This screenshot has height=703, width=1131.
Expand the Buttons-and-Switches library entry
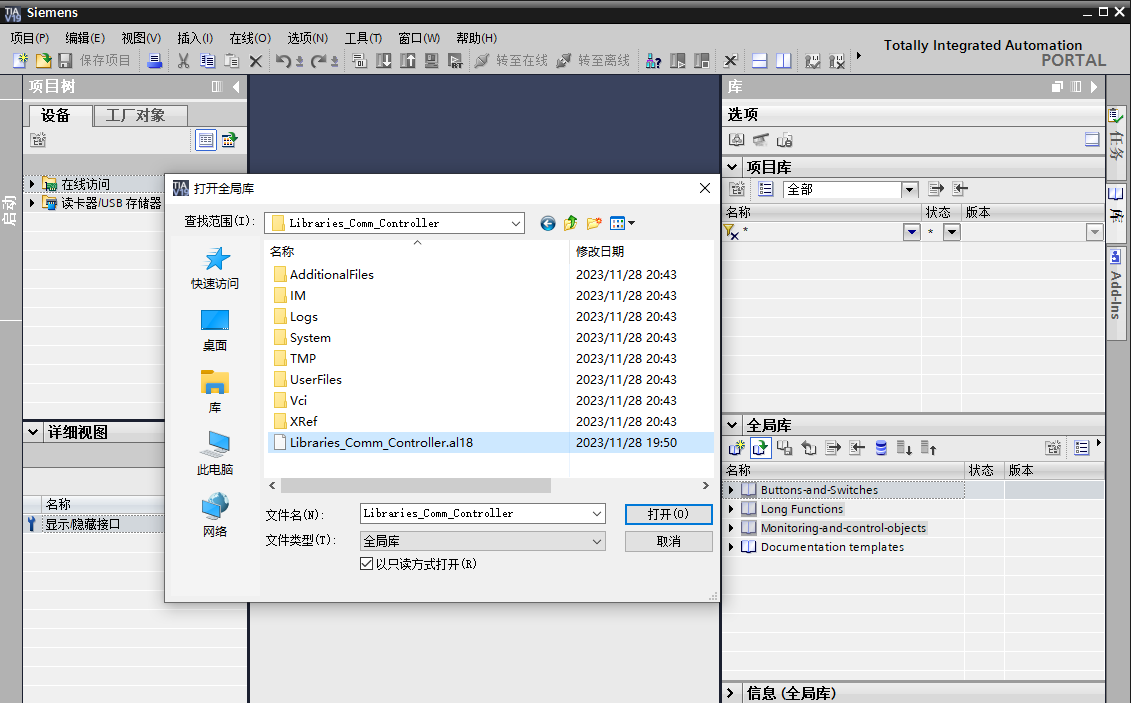(x=731, y=490)
